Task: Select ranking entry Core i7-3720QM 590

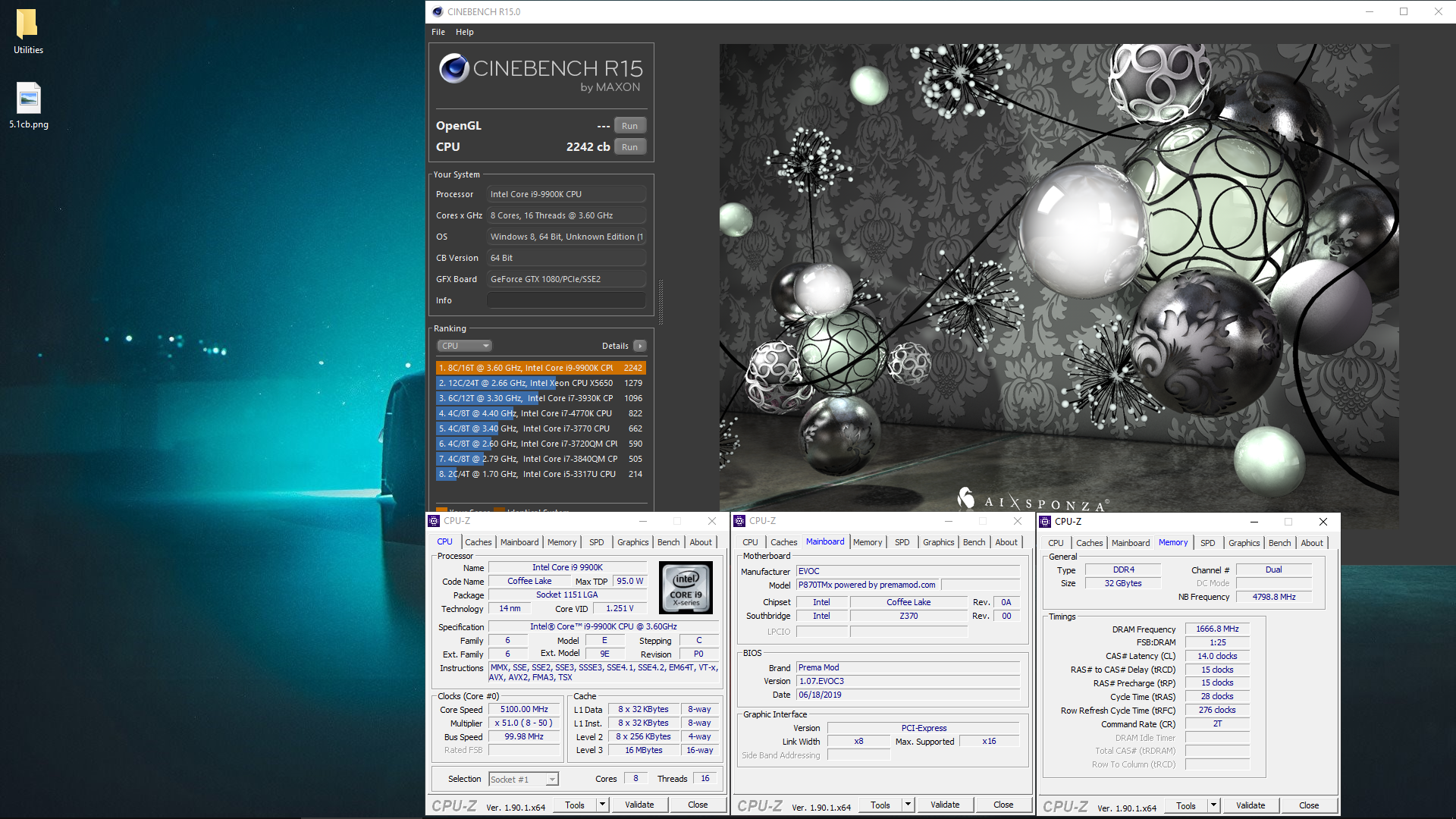Action: tap(541, 444)
